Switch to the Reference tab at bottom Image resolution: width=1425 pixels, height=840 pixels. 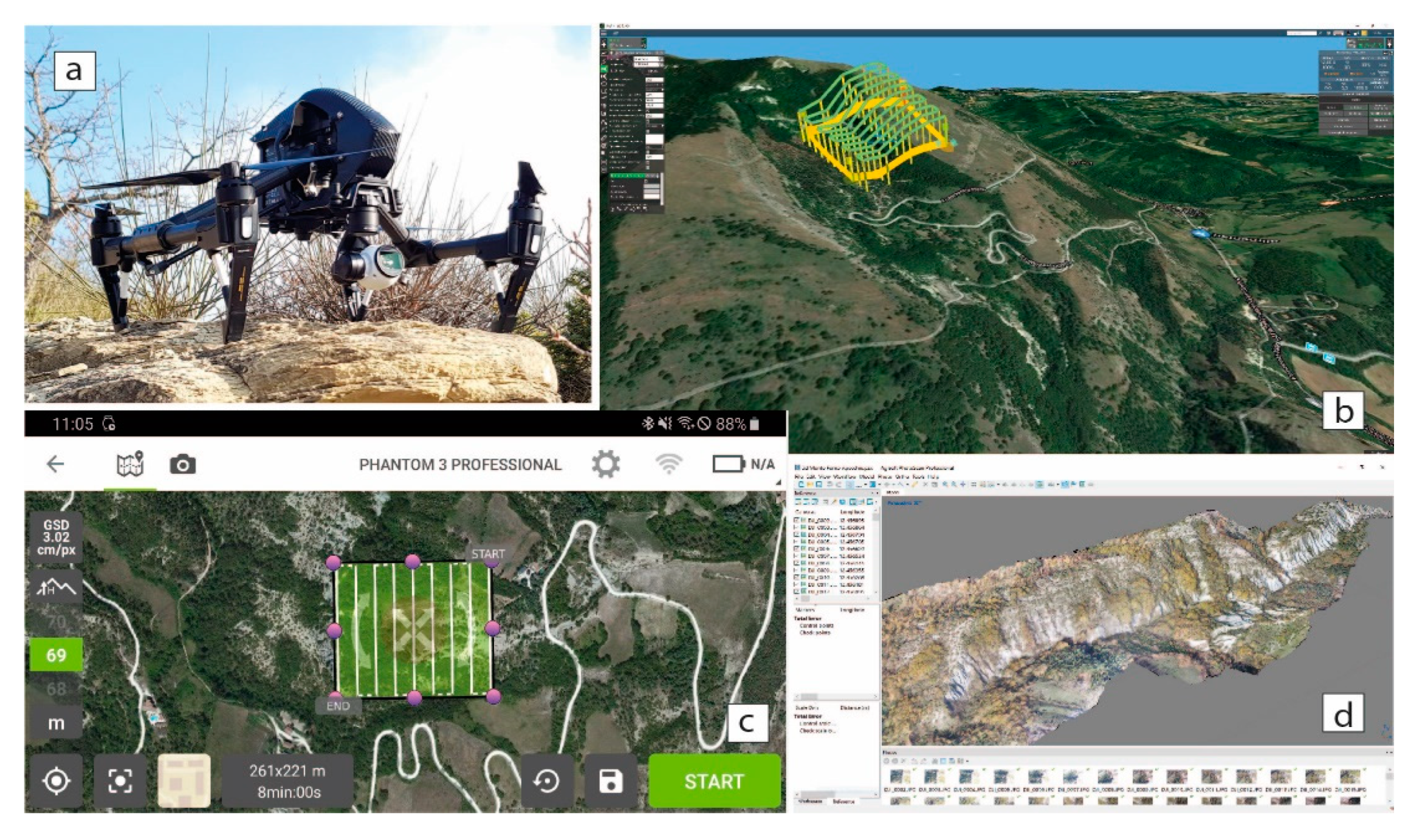point(843,802)
